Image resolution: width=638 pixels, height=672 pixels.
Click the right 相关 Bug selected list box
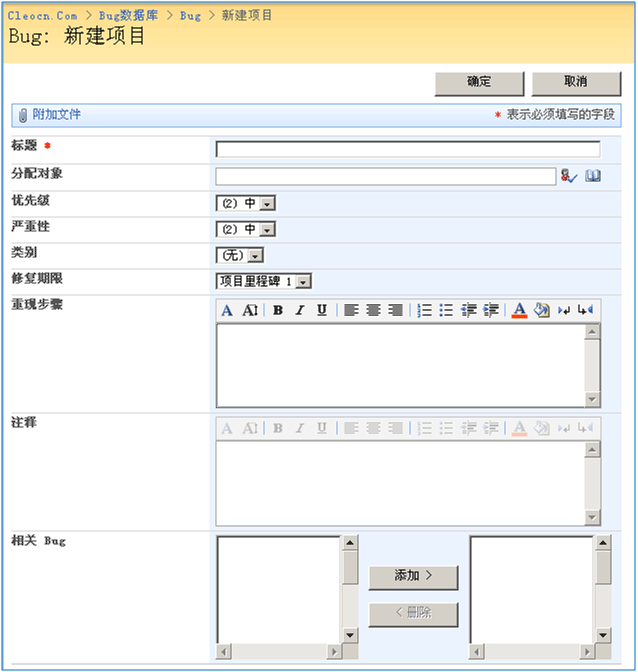pyautogui.click(x=532, y=589)
